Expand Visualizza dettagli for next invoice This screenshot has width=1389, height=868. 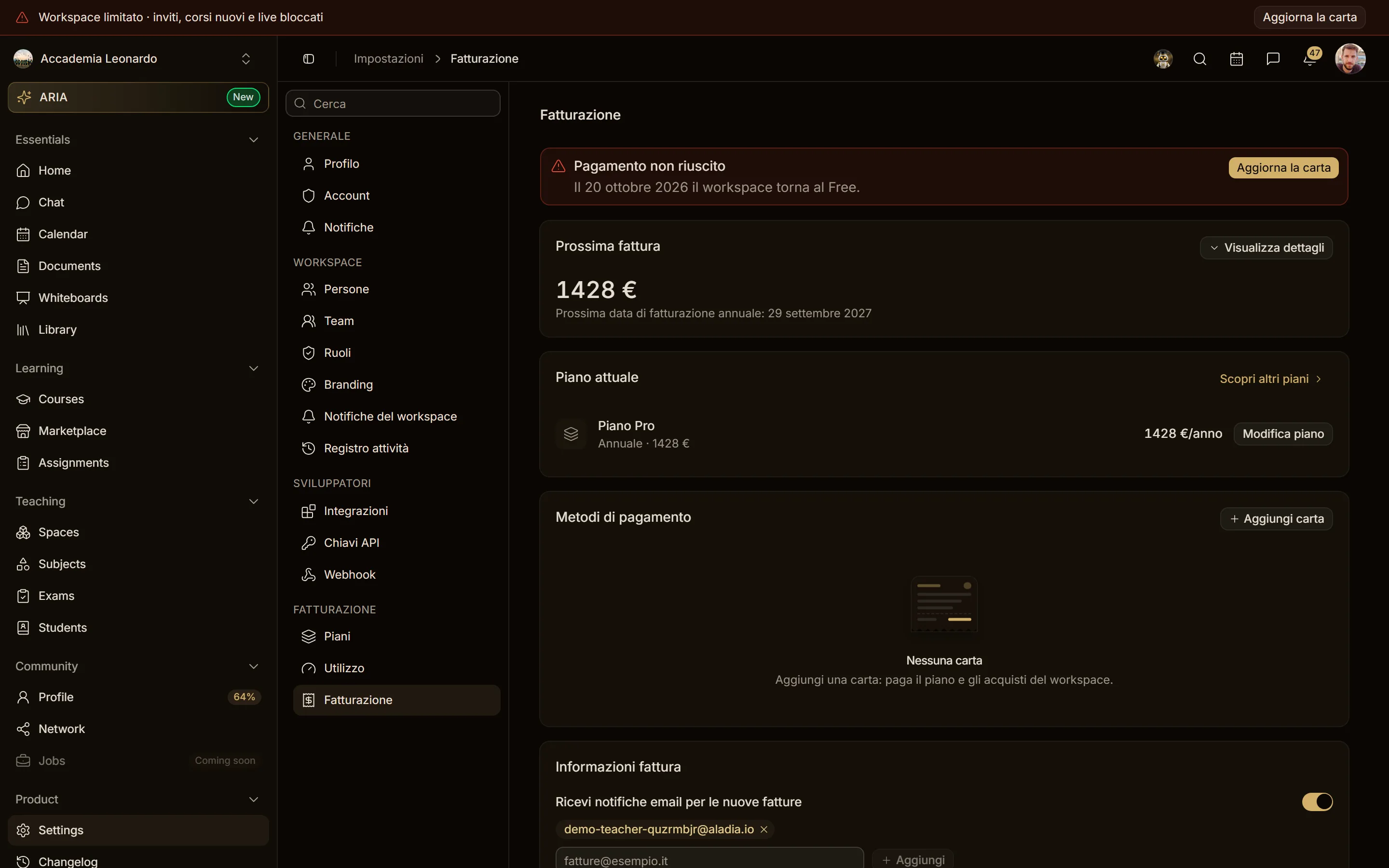[1266, 247]
